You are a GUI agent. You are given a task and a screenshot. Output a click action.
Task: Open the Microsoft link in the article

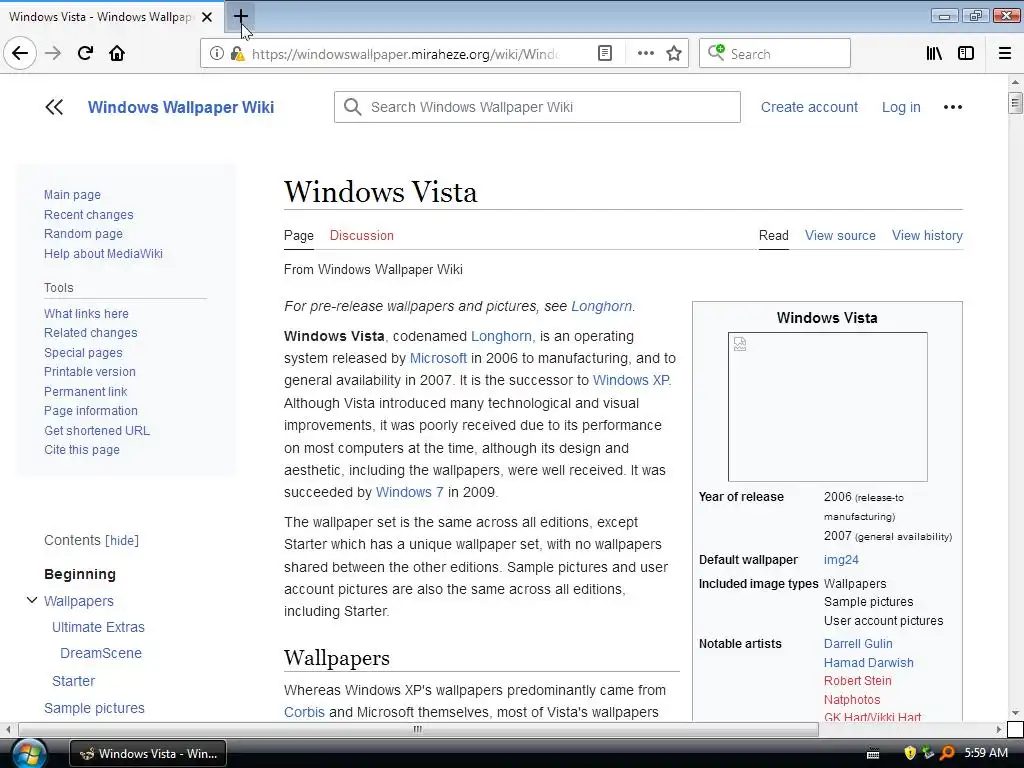438,359
